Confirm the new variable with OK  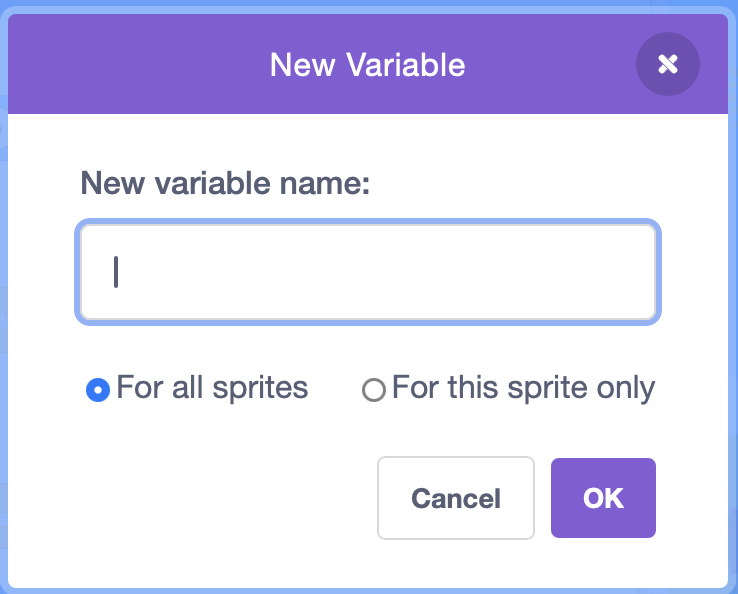[x=603, y=498]
